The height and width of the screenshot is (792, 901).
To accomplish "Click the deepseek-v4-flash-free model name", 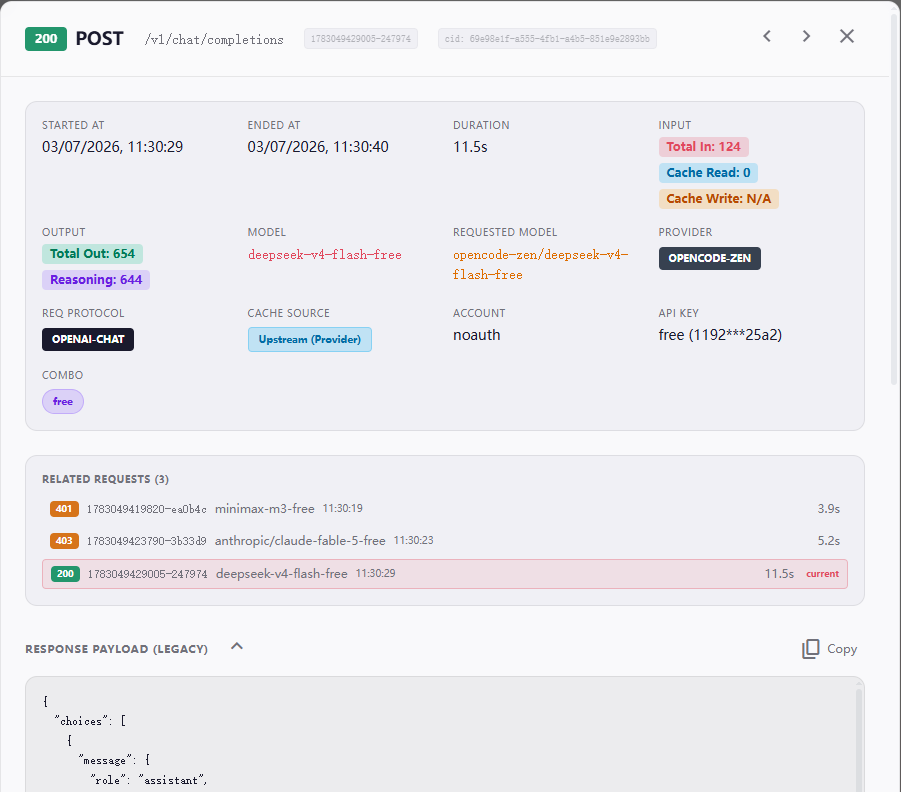I will (x=325, y=255).
